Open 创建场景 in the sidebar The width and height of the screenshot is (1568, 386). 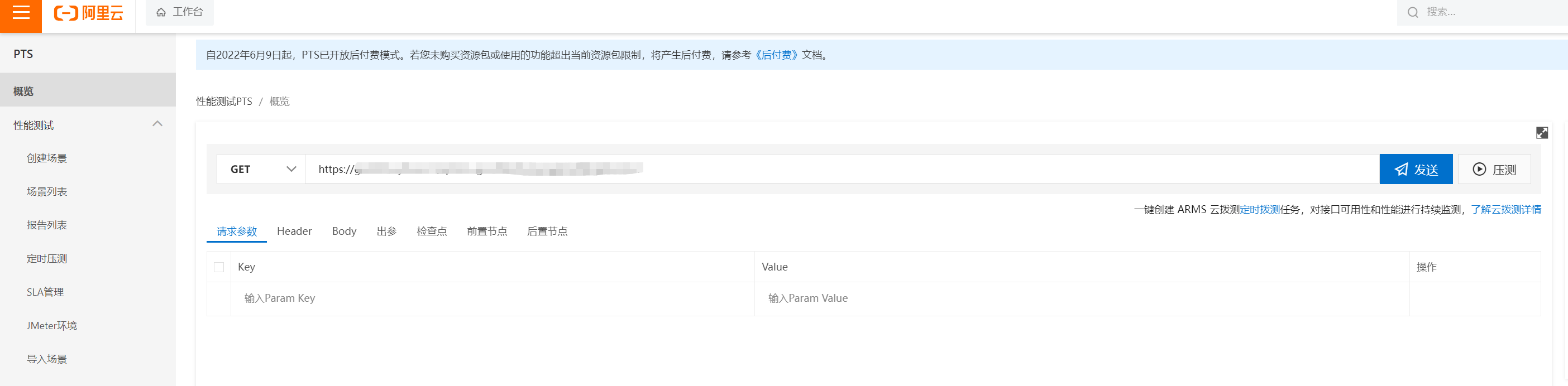tap(47, 158)
